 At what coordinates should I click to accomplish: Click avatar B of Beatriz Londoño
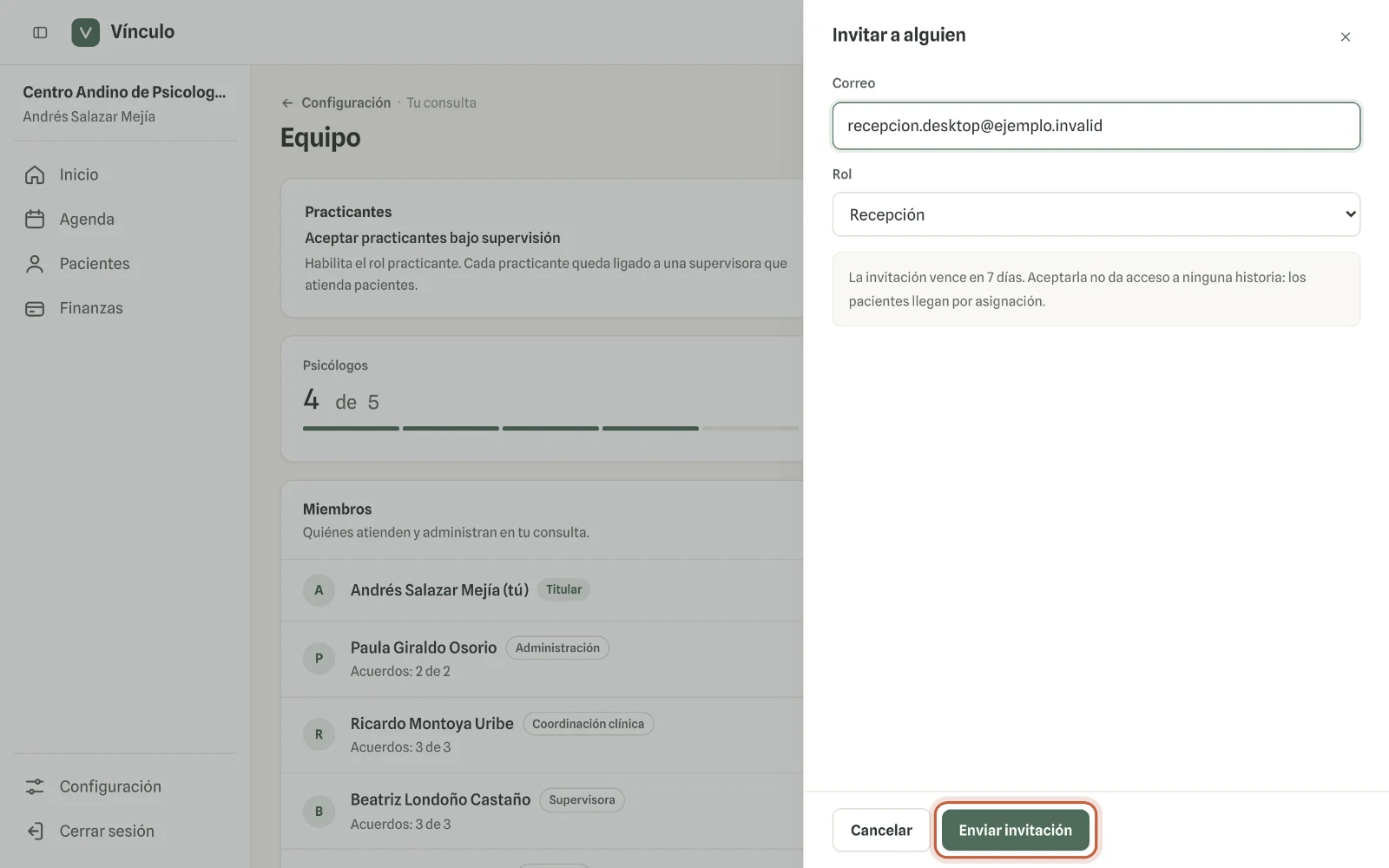click(319, 812)
